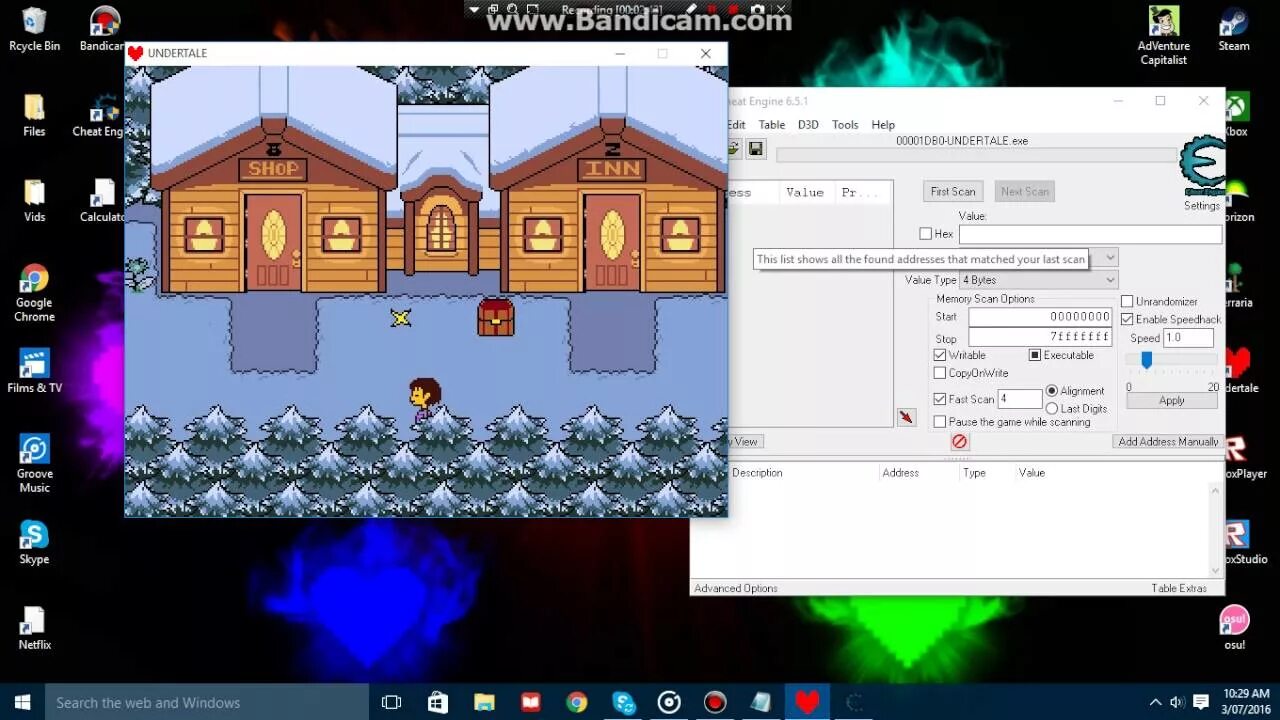Uncheck the Writable checkbox
This screenshot has width=1280, height=720.
pos(940,355)
